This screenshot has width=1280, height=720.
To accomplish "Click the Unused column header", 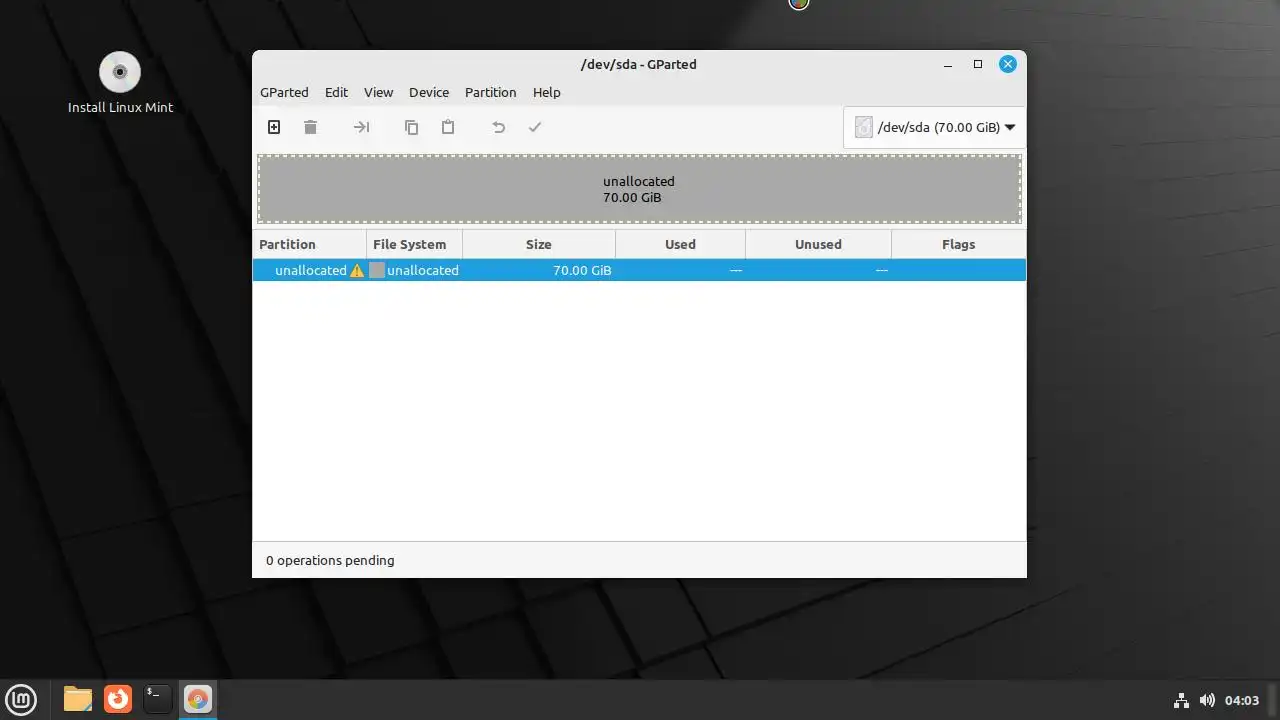I will 818,244.
